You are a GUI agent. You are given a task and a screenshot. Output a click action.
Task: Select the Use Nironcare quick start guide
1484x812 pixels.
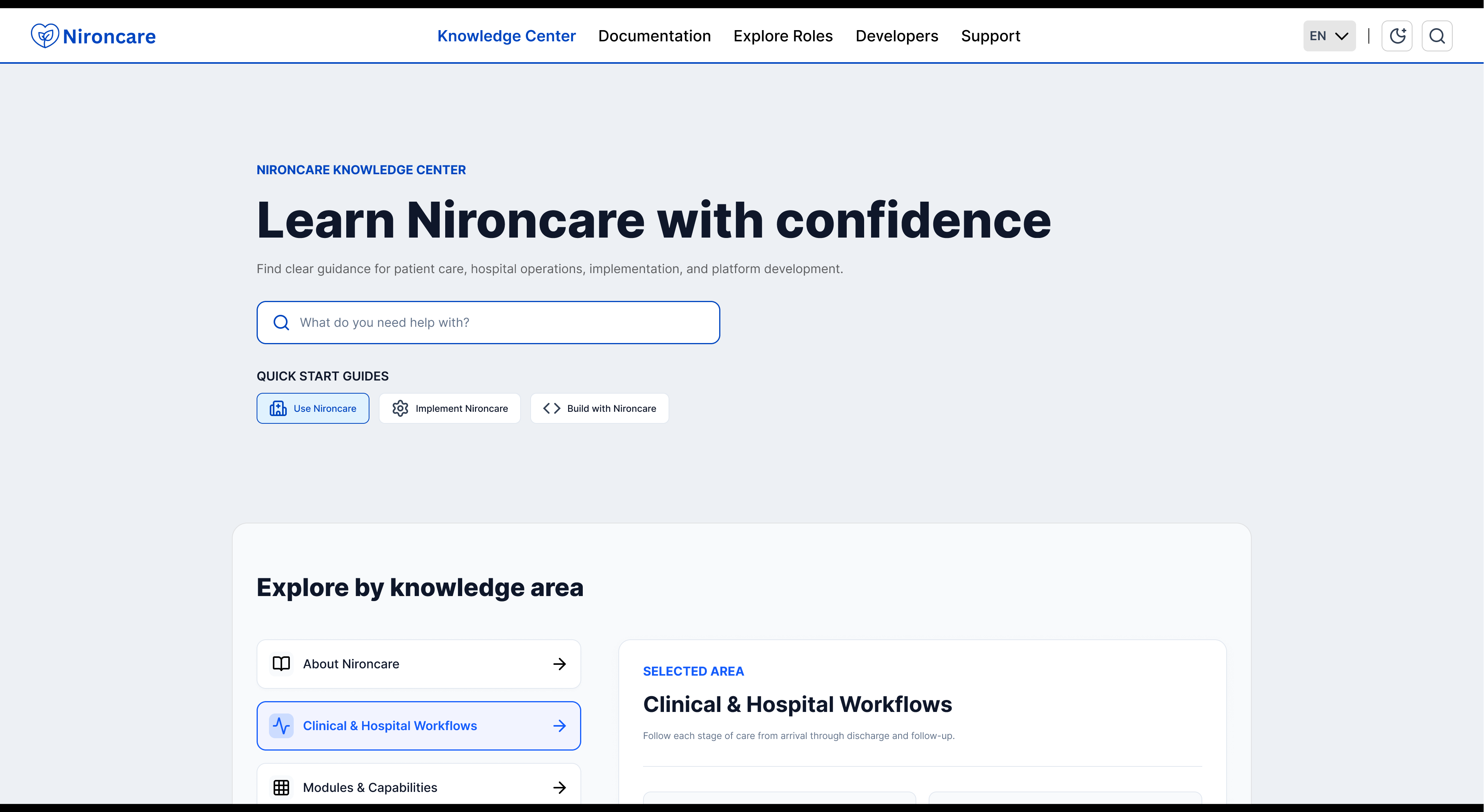pos(313,408)
